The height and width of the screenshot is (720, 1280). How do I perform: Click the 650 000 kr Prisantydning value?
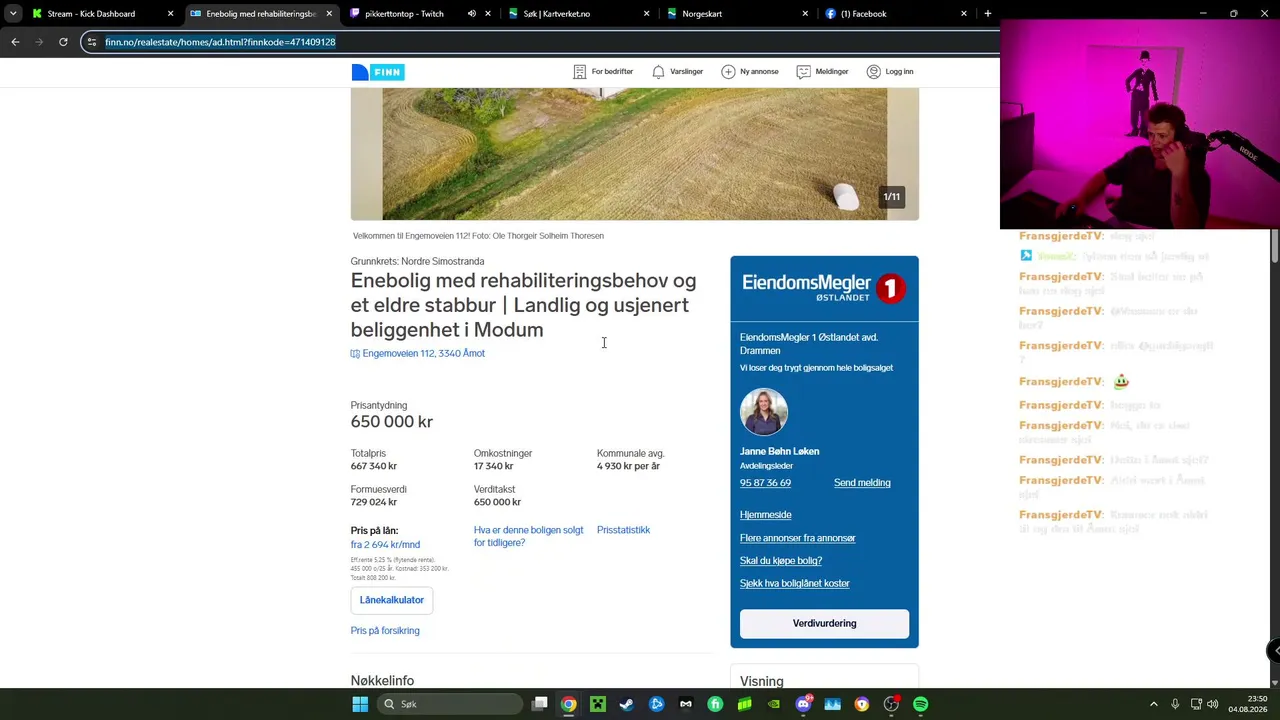[392, 422]
